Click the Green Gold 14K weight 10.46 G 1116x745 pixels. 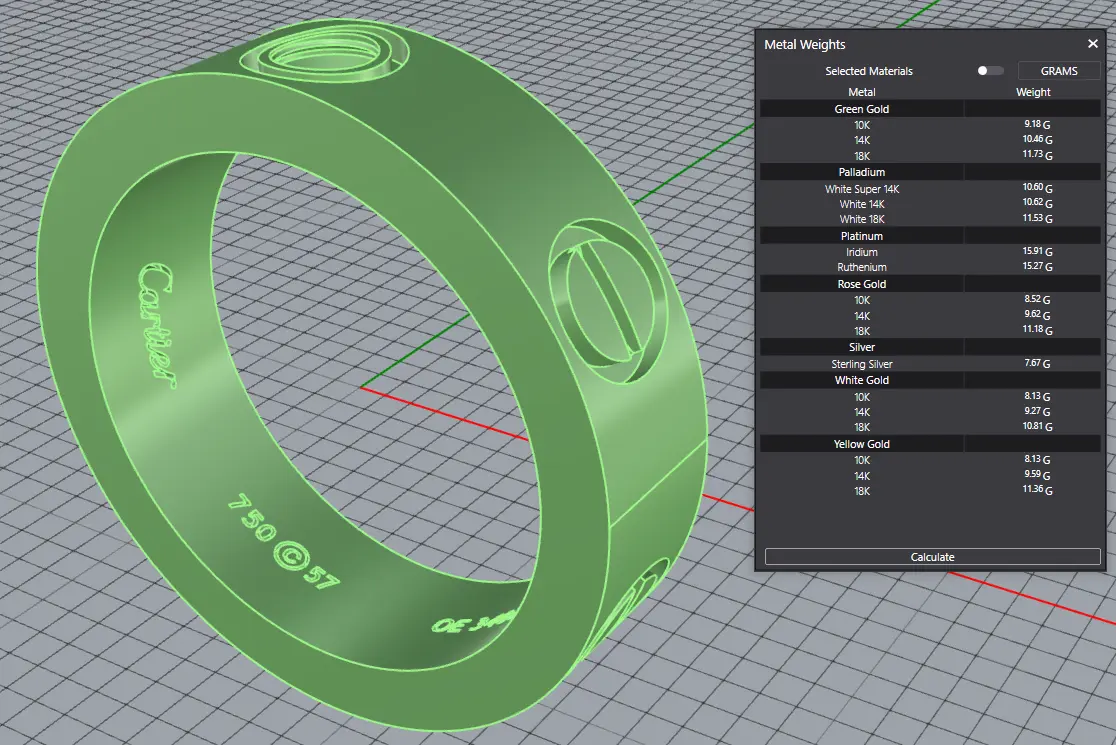click(1038, 139)
